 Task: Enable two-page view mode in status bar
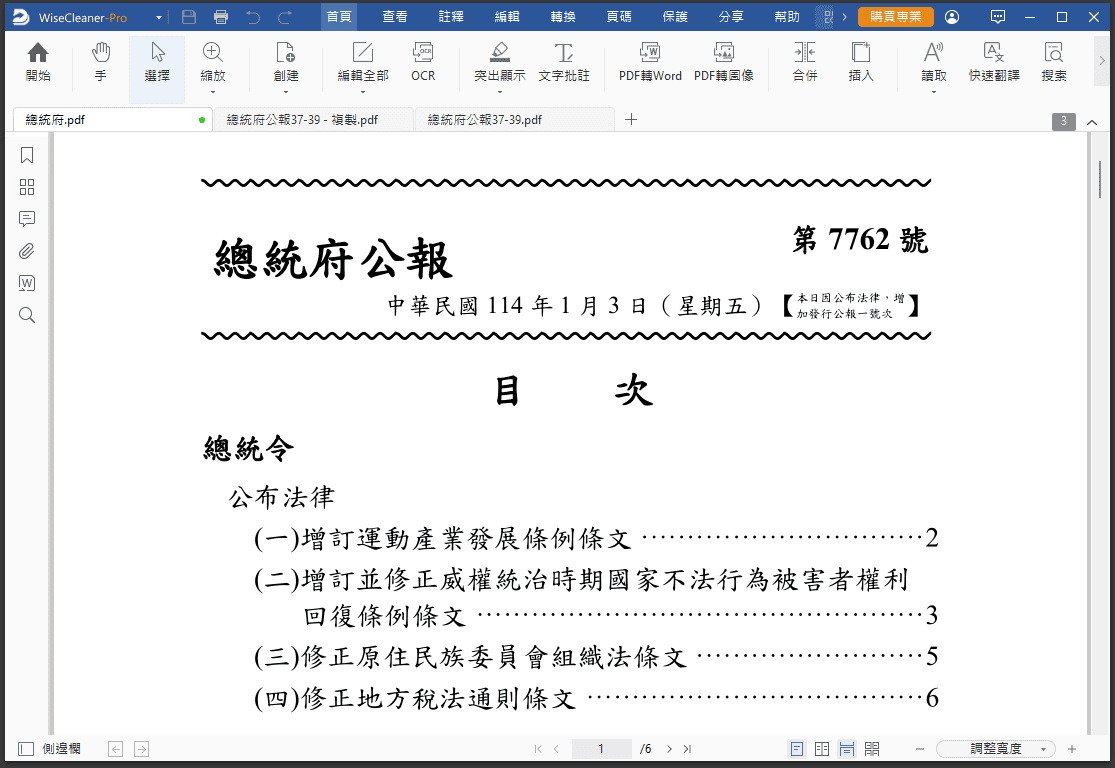tap(822, 749)
